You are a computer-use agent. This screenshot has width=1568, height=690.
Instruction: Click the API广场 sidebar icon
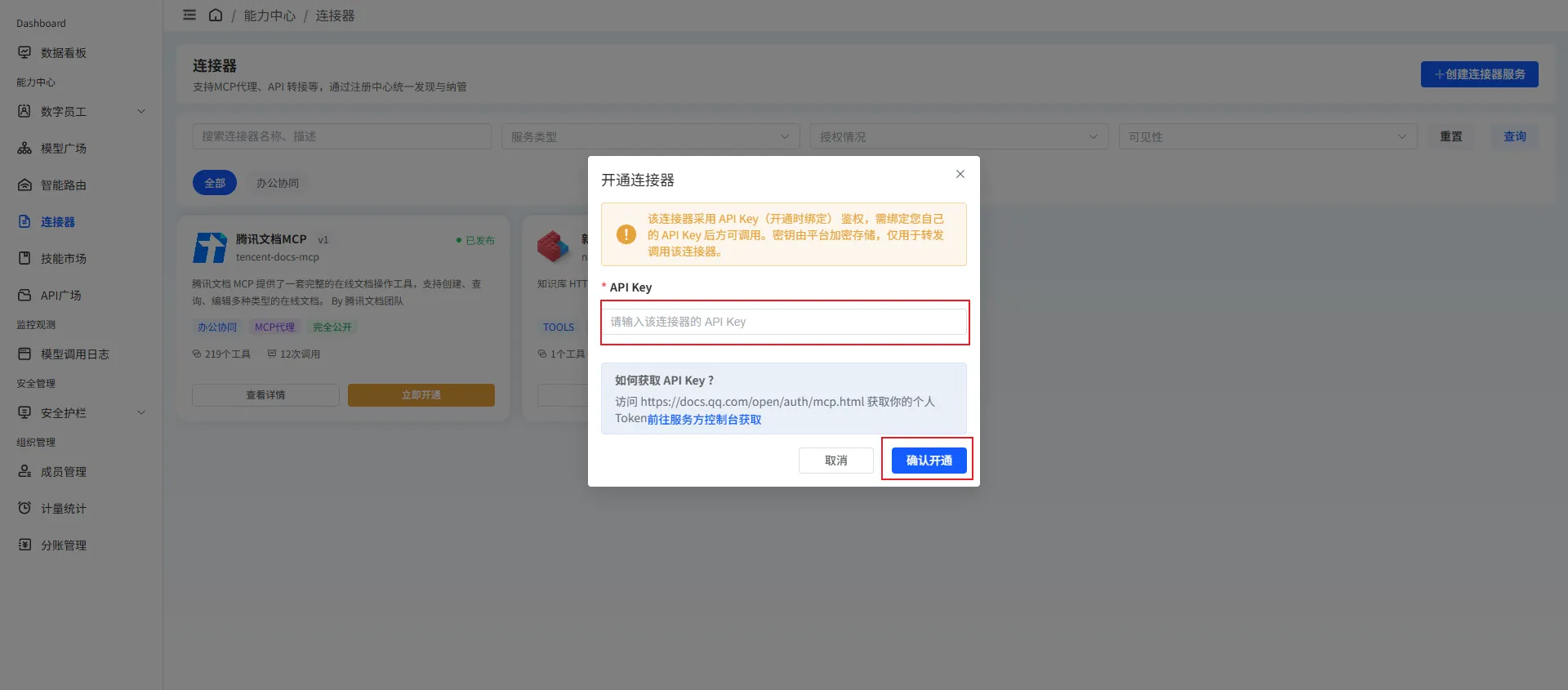(x=24, y=295)
